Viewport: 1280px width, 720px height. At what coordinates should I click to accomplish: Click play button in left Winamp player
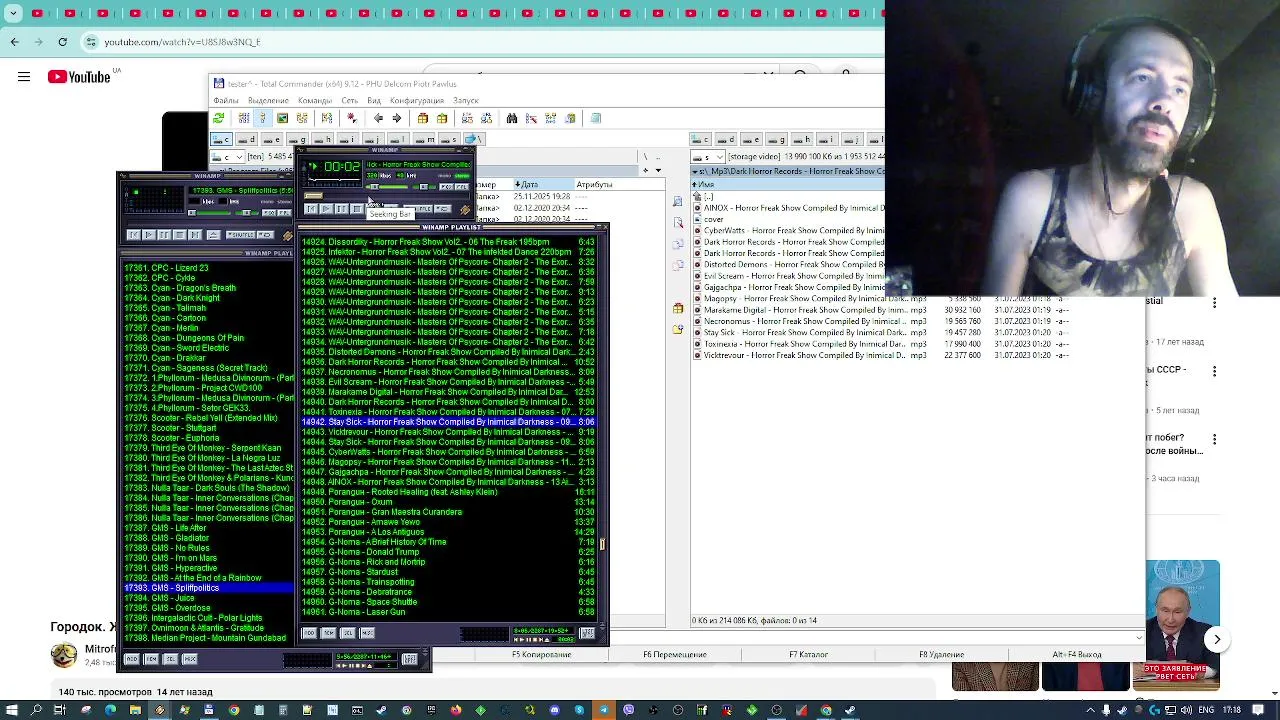pos(149,235)
